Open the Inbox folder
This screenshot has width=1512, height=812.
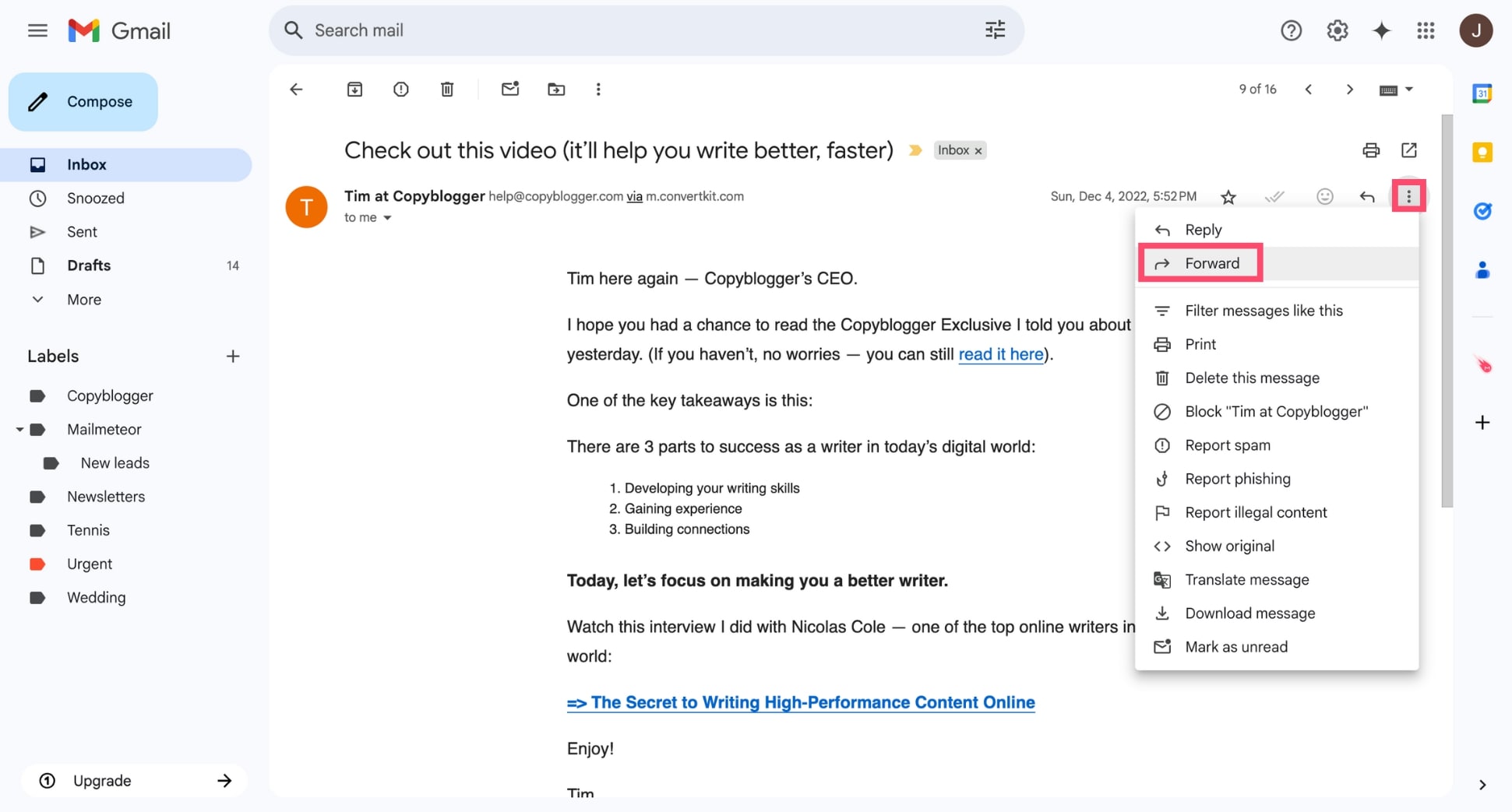[x=126, y=165]
